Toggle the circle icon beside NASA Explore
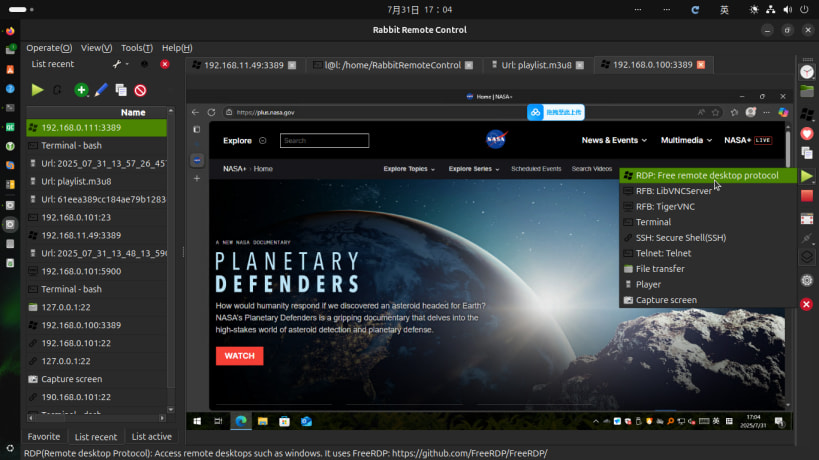This screenshot has height=460, width=819. click(263, 140)
